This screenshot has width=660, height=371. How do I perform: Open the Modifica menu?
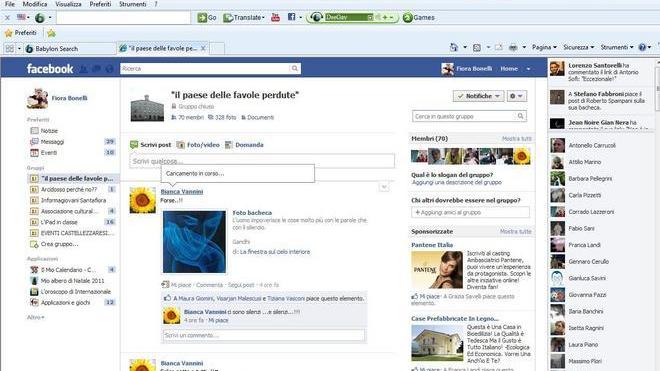[x=35, y=4]
